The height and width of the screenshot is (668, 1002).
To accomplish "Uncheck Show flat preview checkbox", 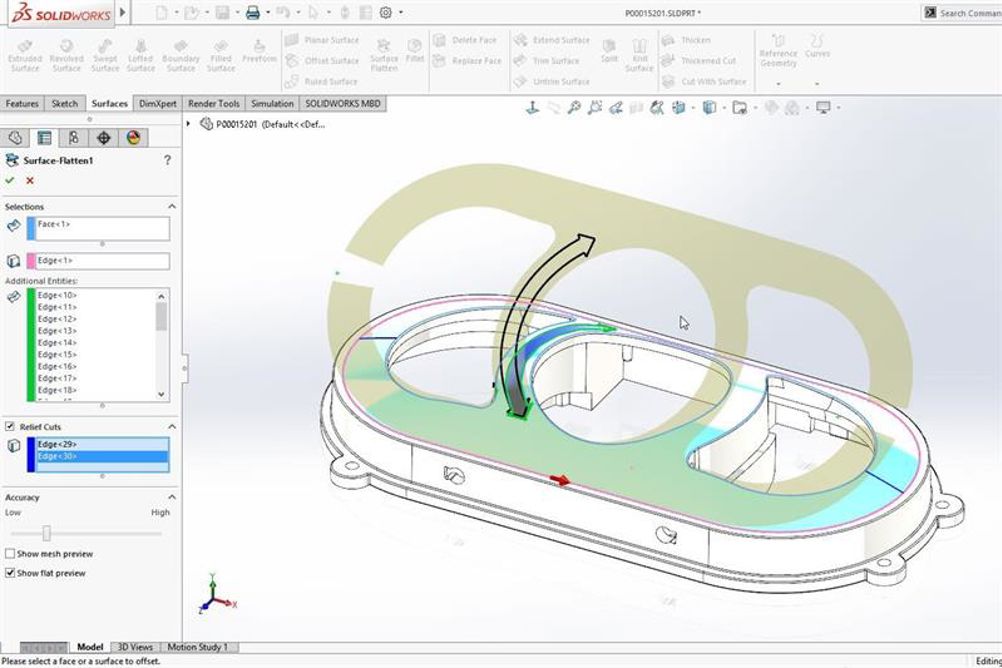I will [10, 573].
